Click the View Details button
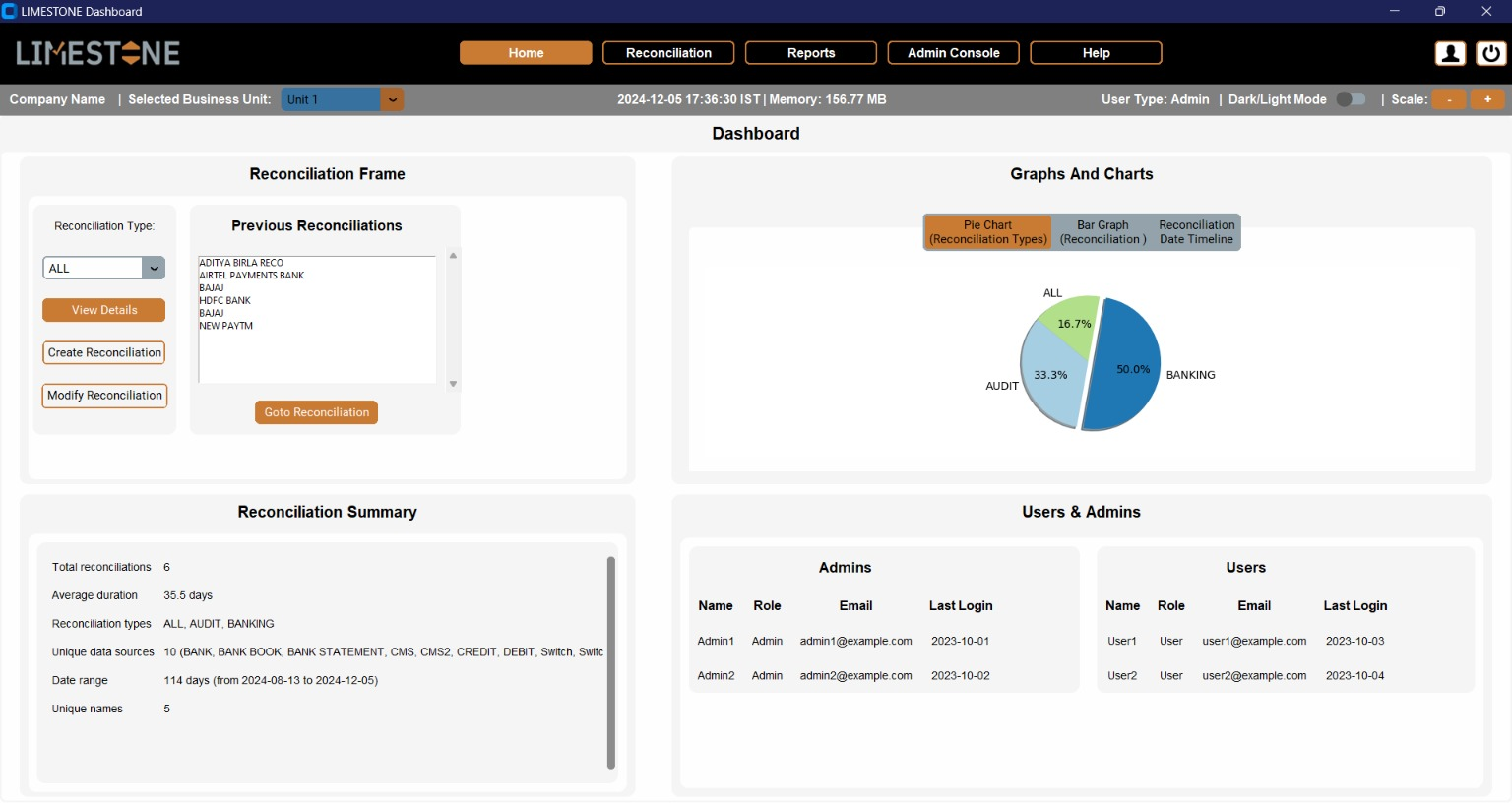This screenshot has width=1512, height=803. pos(103,310)
